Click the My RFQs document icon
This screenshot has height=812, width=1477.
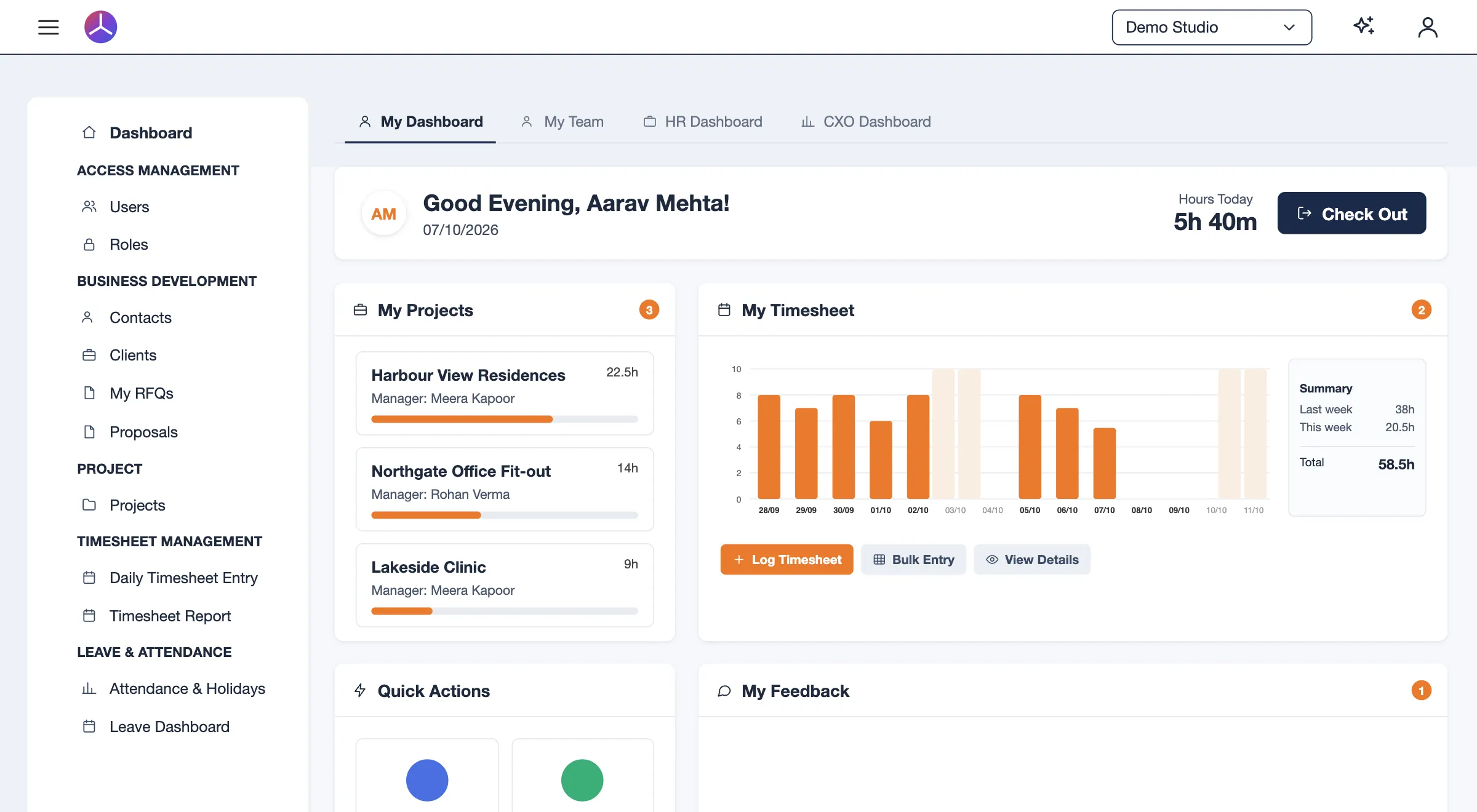tap(89, 393)
